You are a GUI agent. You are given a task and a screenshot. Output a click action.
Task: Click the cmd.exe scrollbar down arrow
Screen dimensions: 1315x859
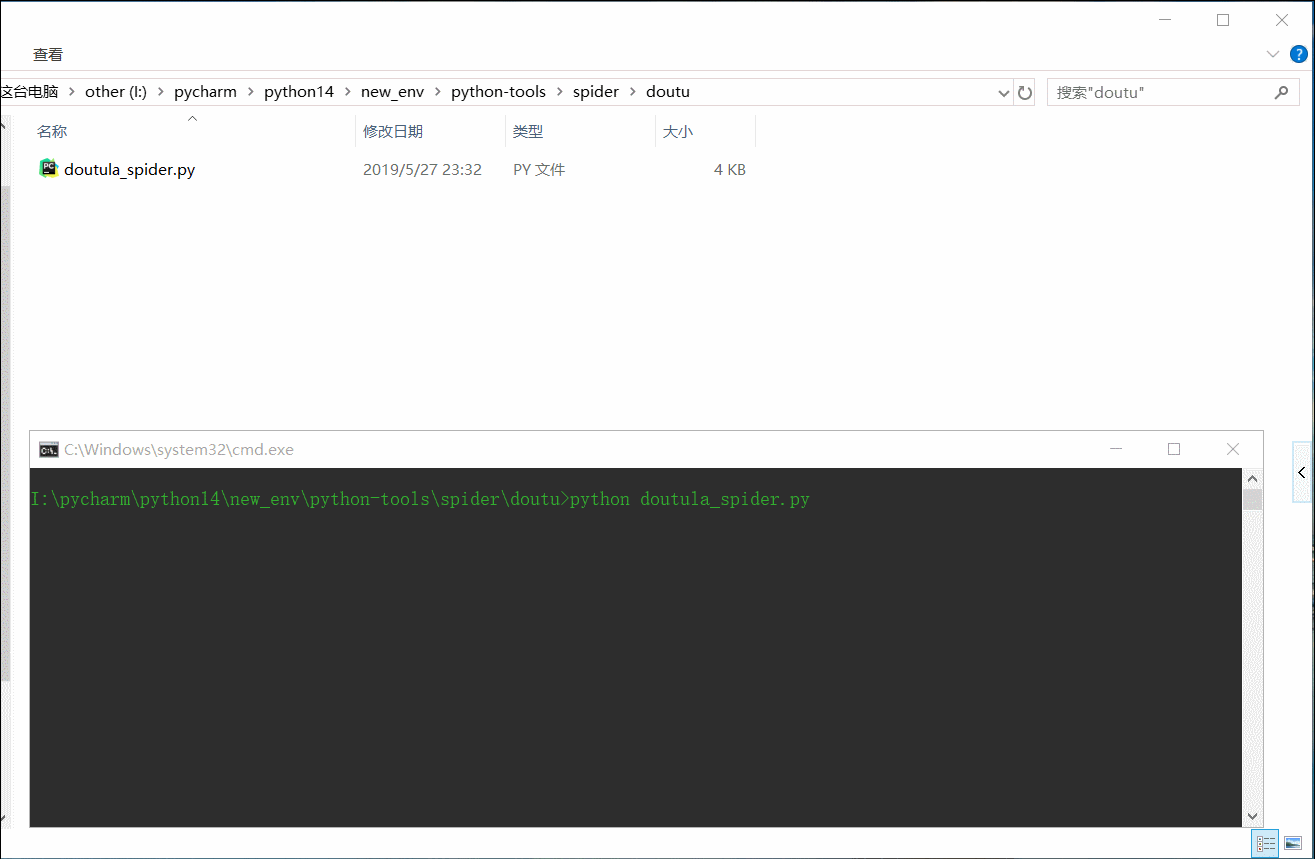(x=1252, y=817)
